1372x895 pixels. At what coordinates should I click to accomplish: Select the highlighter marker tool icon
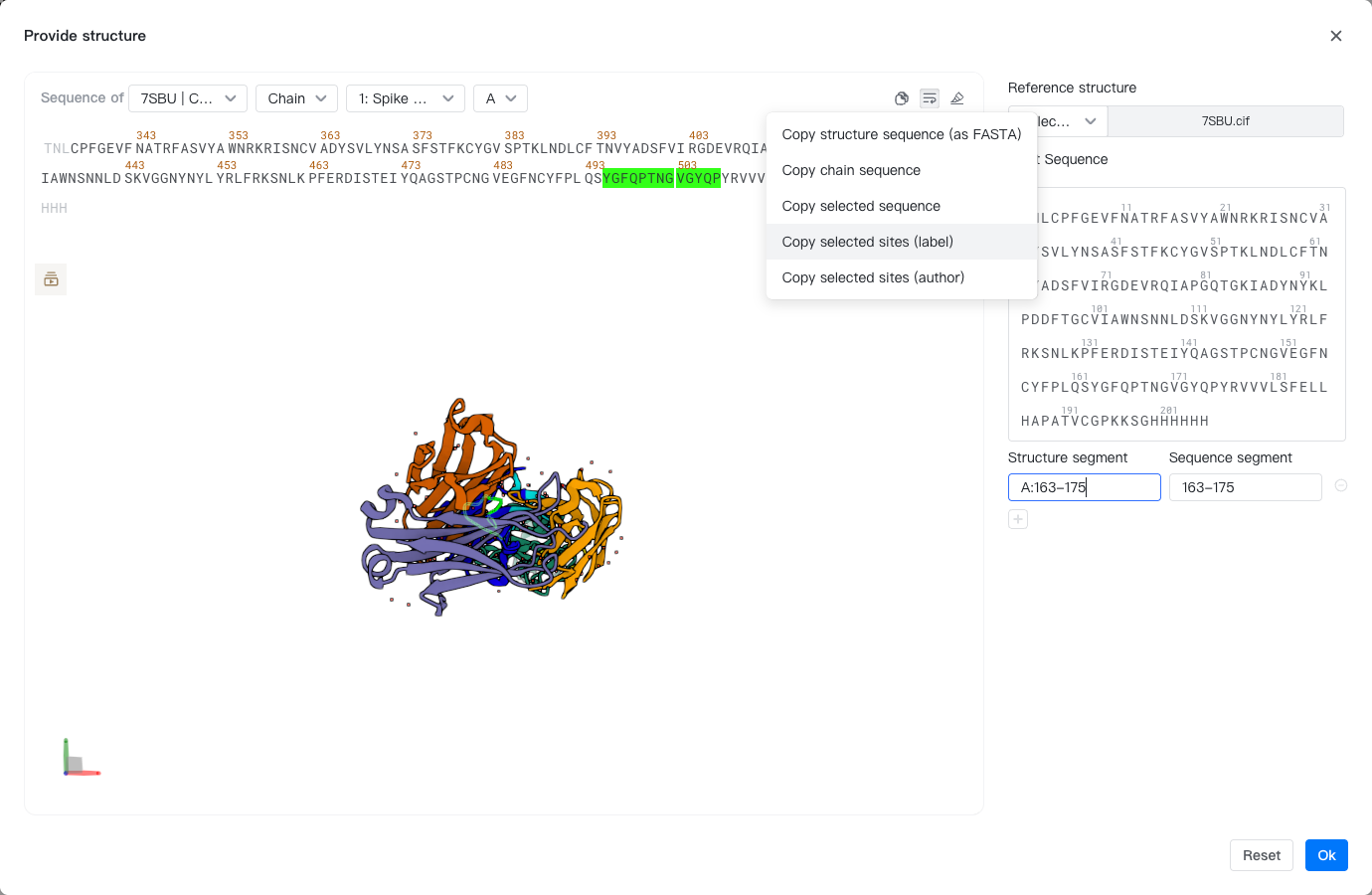point(956,98)
